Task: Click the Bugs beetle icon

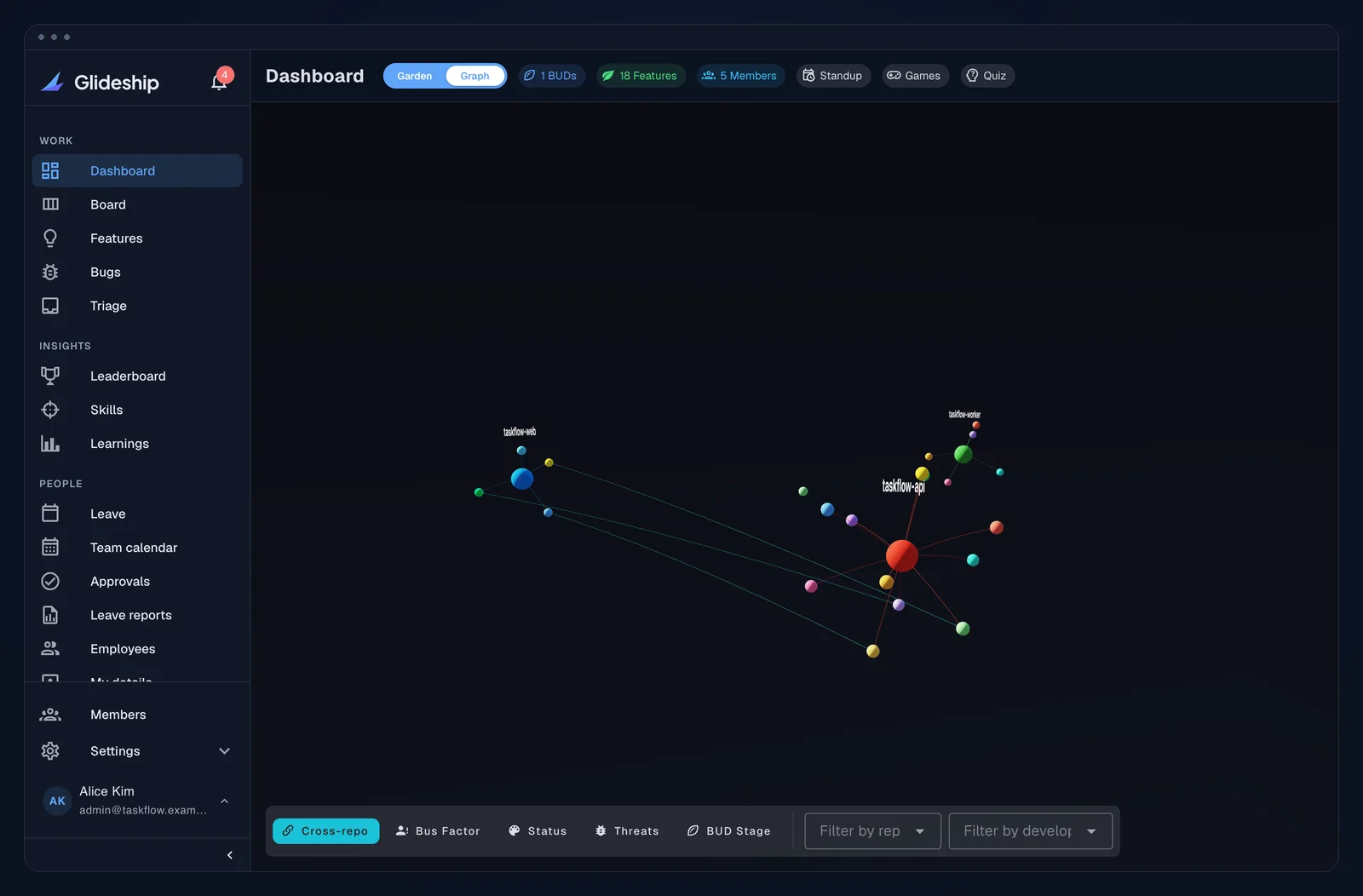Action: tap(50, 272)
